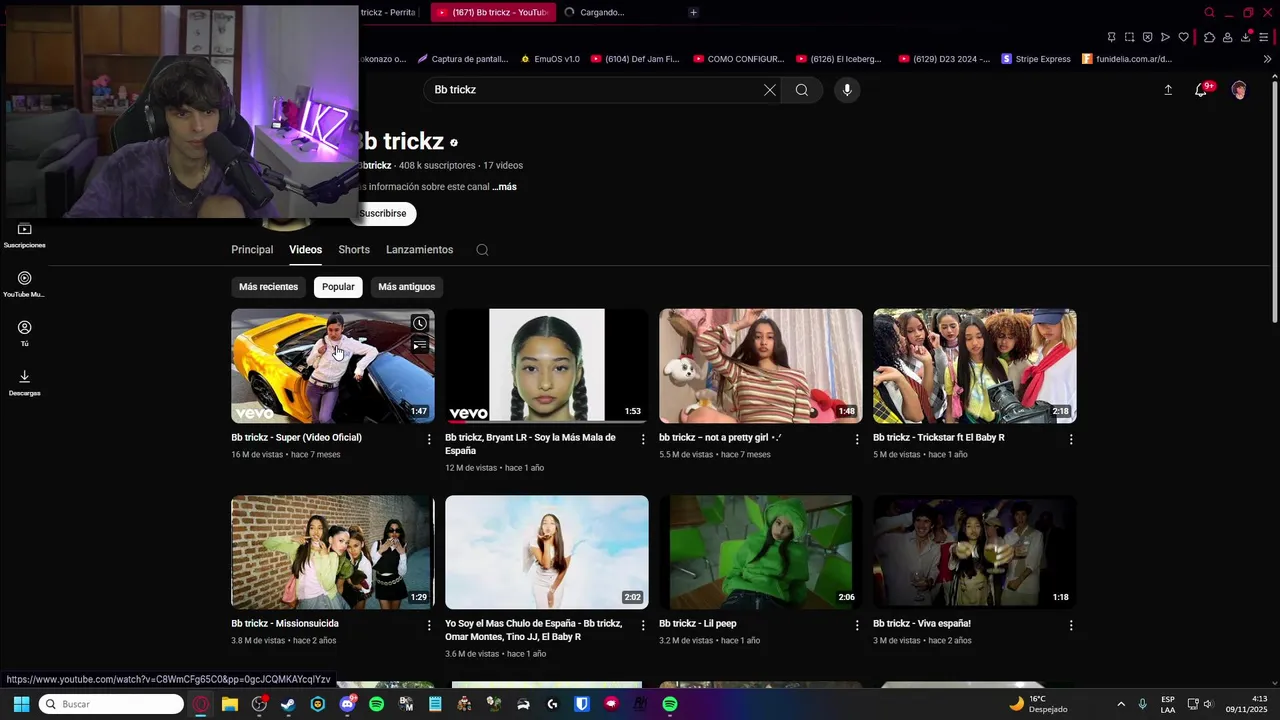Clear the Bb trickz search text
Image resolution: width=1280 pixels, height=720 pixels.
click(x=770, y=90)
